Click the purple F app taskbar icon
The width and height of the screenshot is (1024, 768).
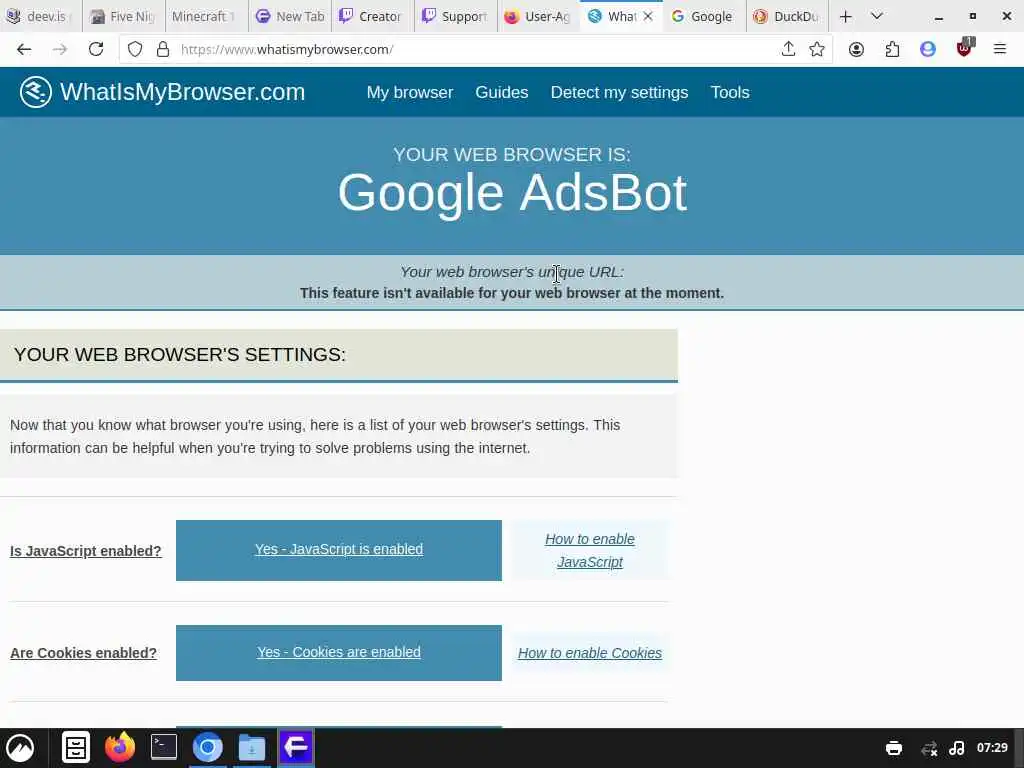tap(296, 748)
